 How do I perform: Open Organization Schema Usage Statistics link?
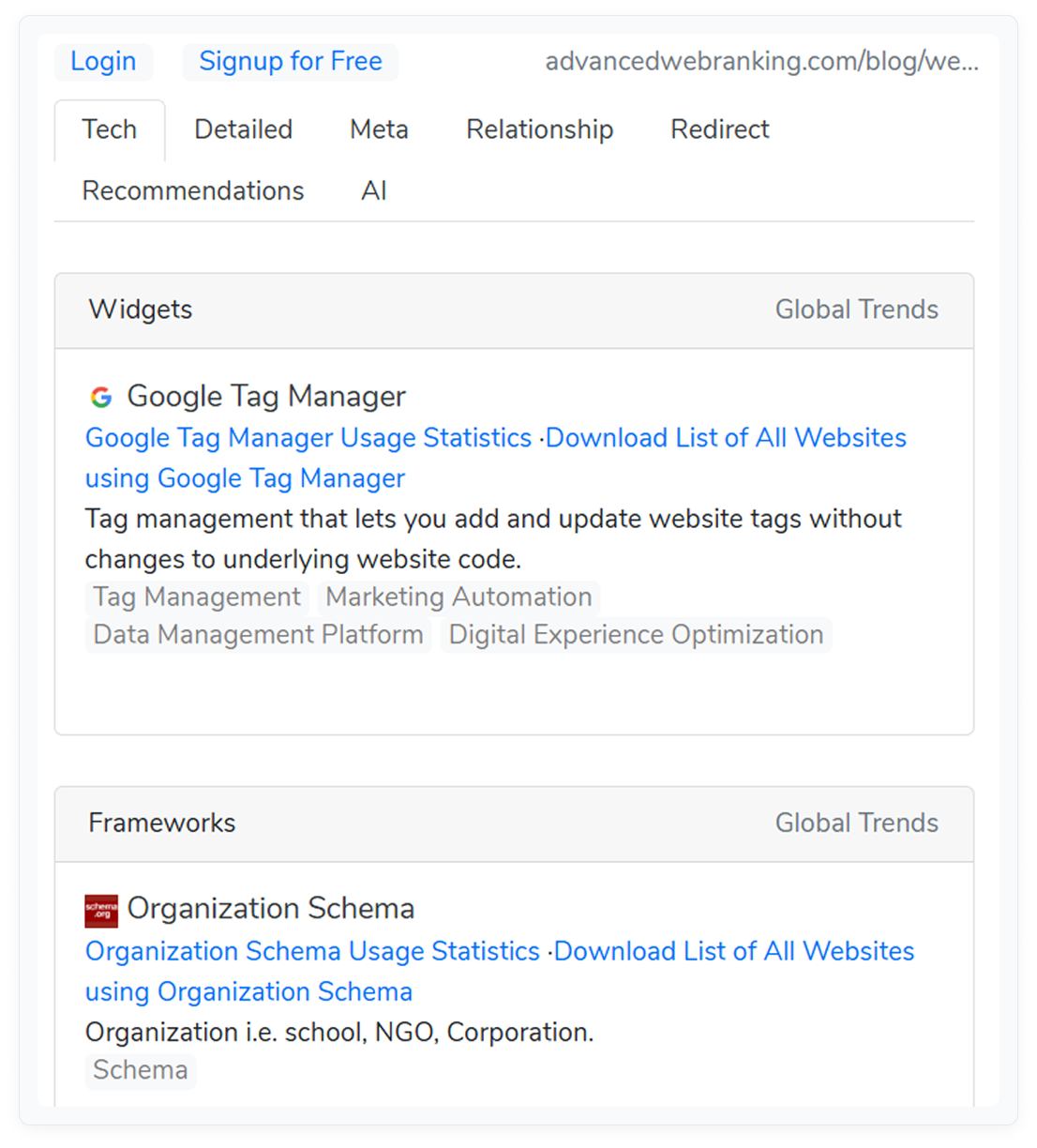click(x=312, y=951)
